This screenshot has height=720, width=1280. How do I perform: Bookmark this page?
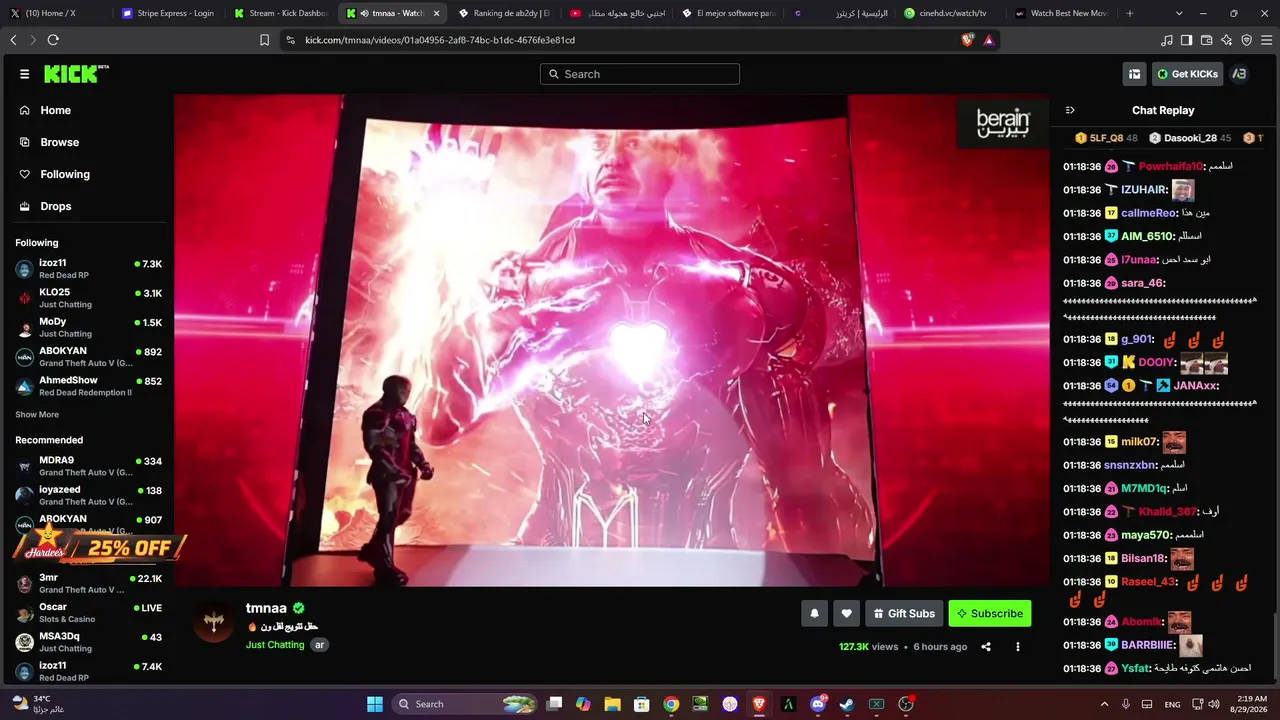tap(264, 40)
